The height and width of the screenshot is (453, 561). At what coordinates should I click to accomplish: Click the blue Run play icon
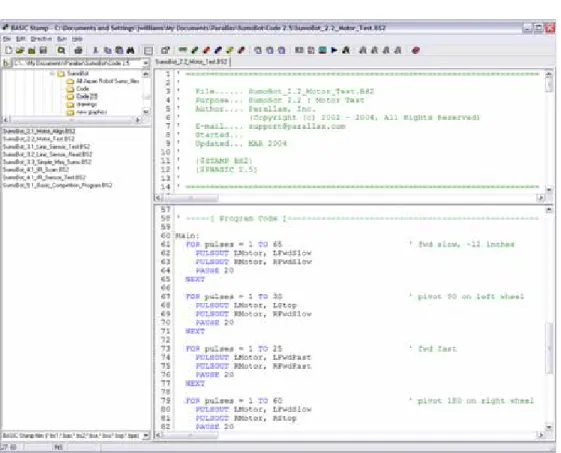[334, 50]
